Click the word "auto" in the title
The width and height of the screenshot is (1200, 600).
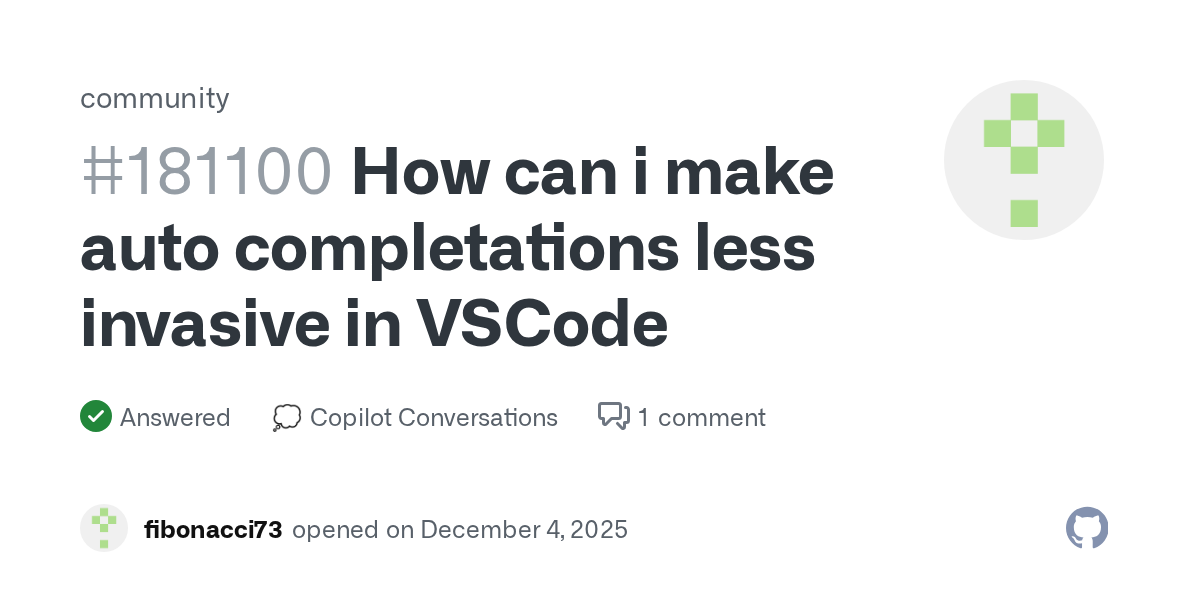point(148,249)
